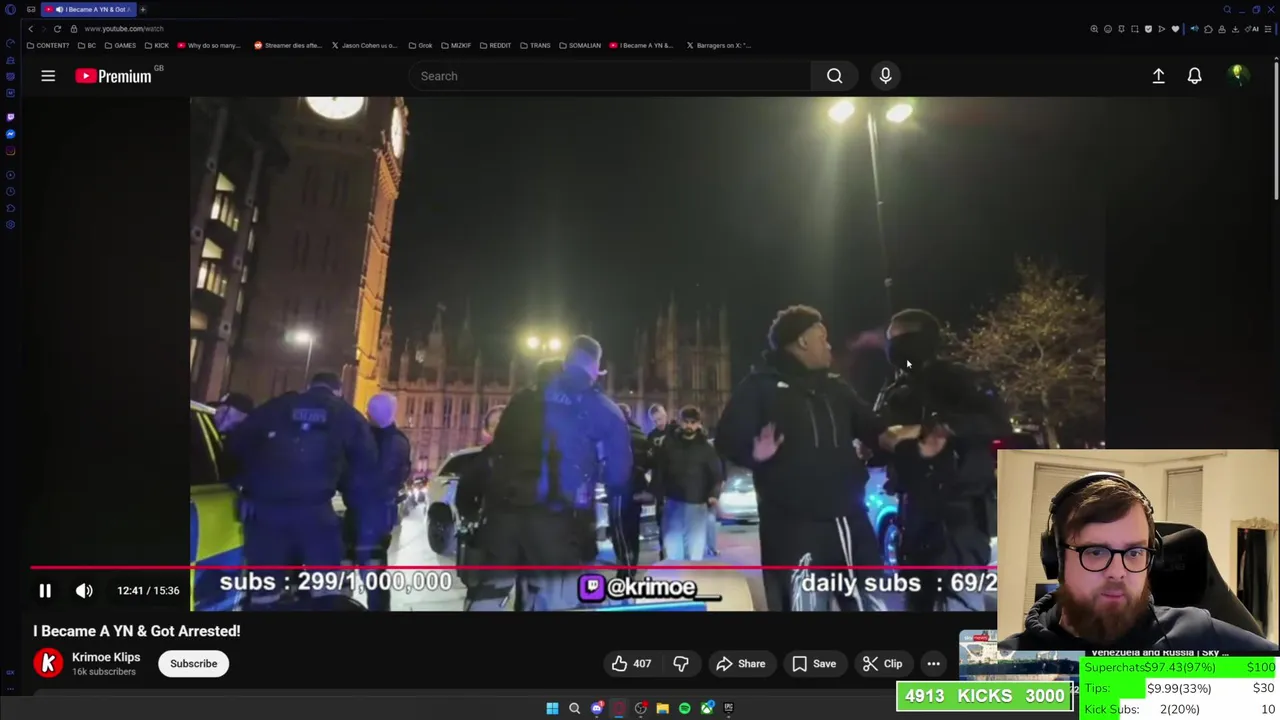Image resolution: width=1280 pixels, height=720 pixels.
Task: Expand the MIZKIF bookmarks folder
Action: click(x=456, y=45)
